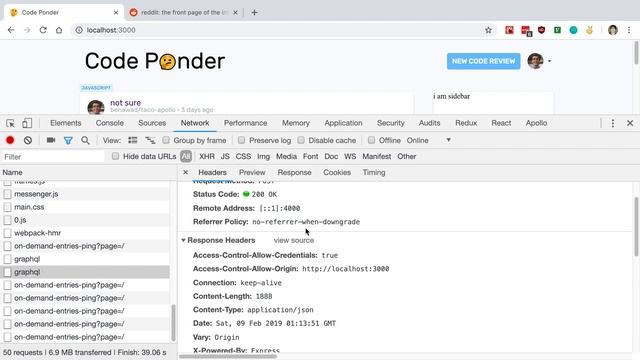Toggle the device toolbar icon
Screen dimensions: 640x360
click(x=27, y=123)
